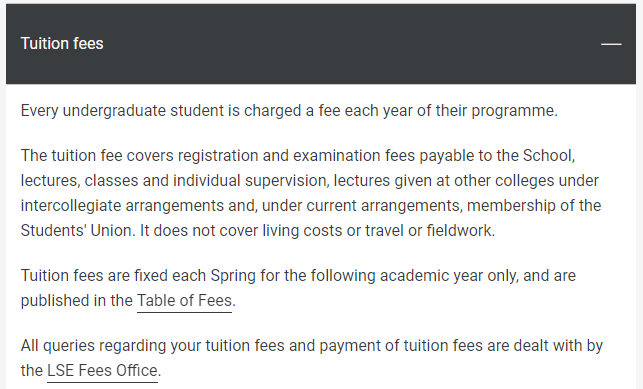Screen dimensions: 643x389
Task: Click the sentence starting "Every undergraduate student"
Action: click(289, 111)
